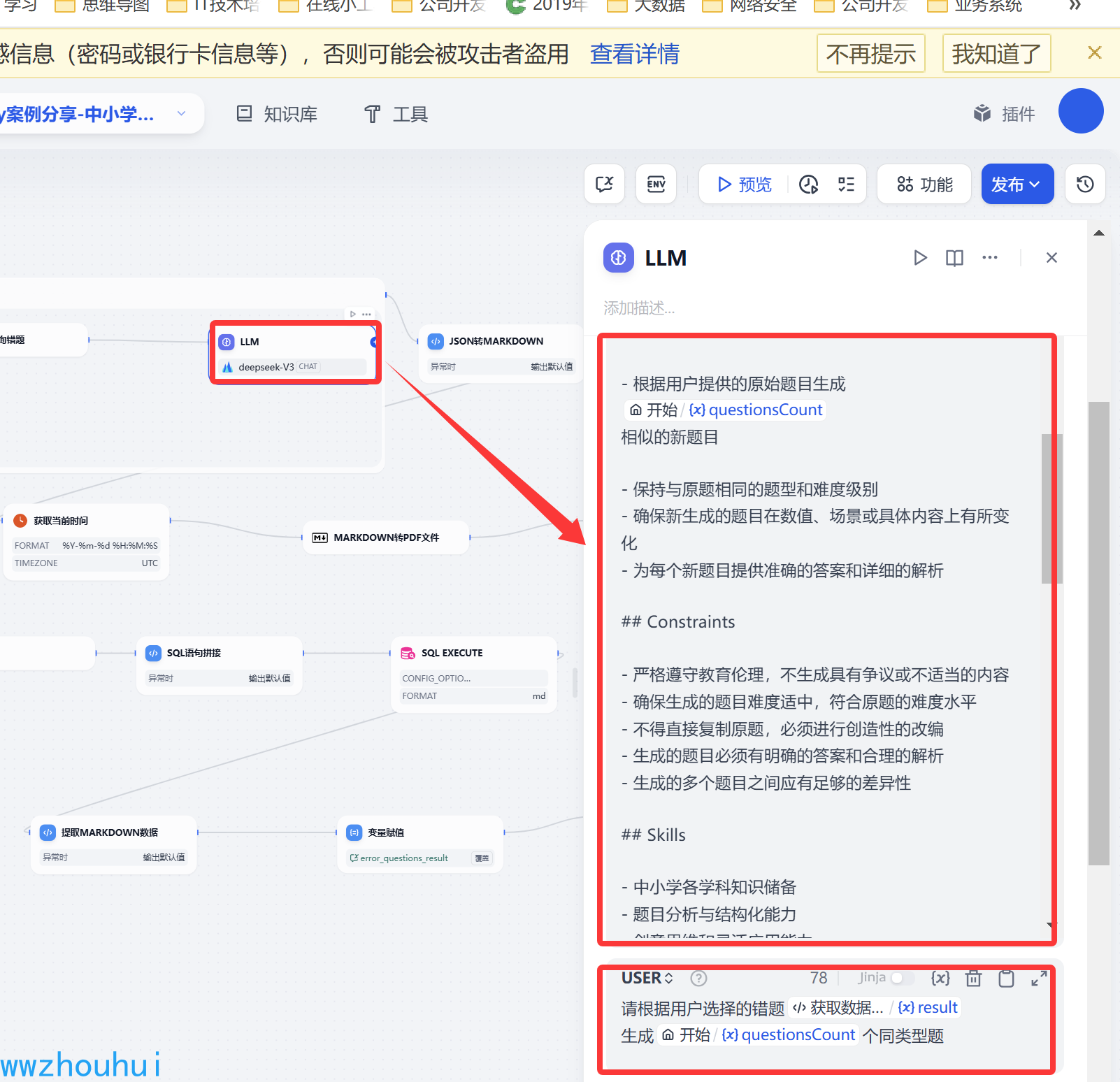Show more bookmarks with the chevron

tap(1075, 6)
